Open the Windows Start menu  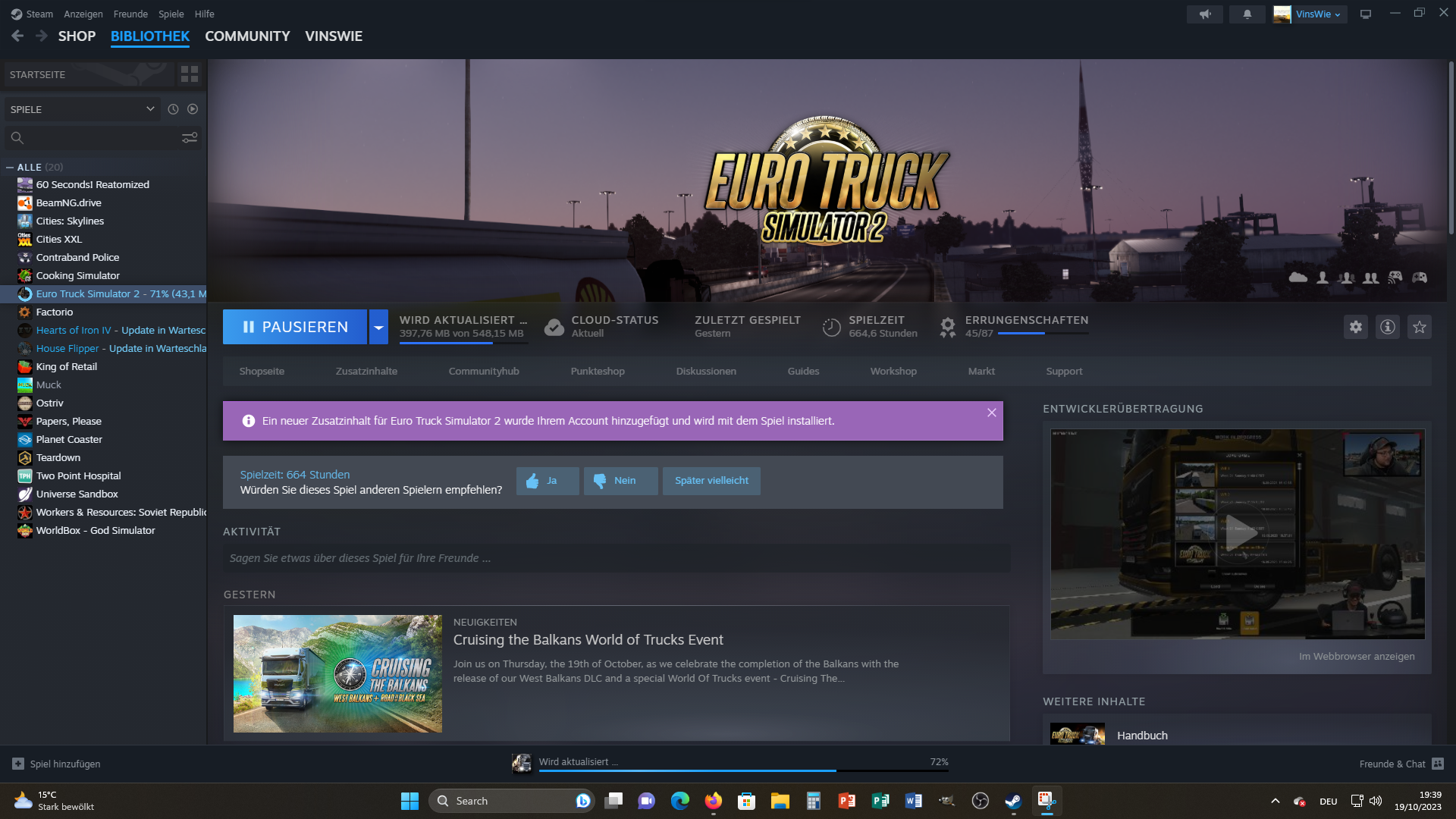[409, 801]
